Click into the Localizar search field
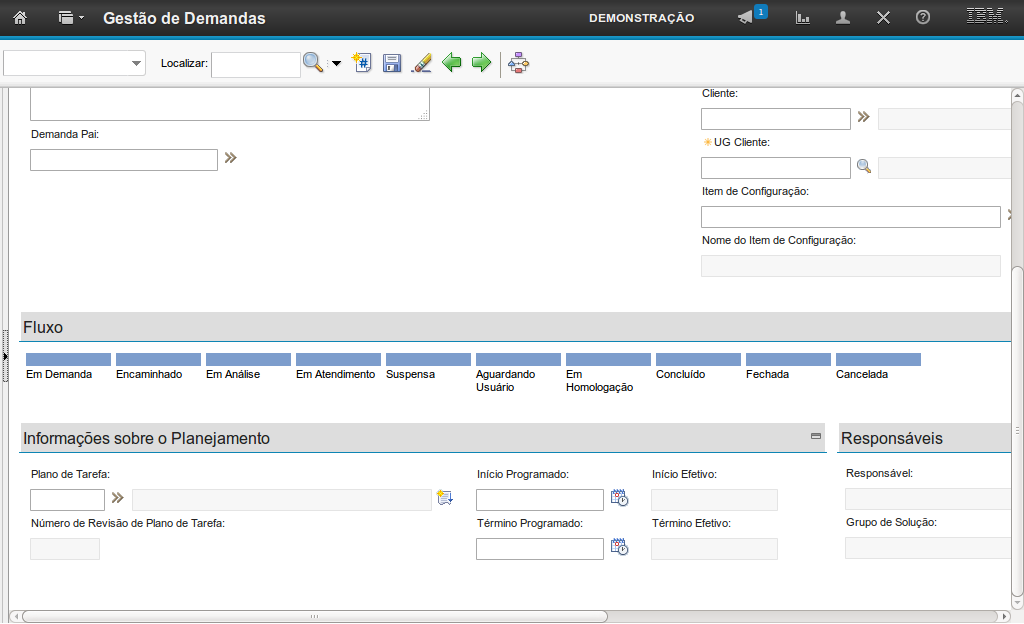Screen dimensions: 1024x624 (x=255, y=64)
